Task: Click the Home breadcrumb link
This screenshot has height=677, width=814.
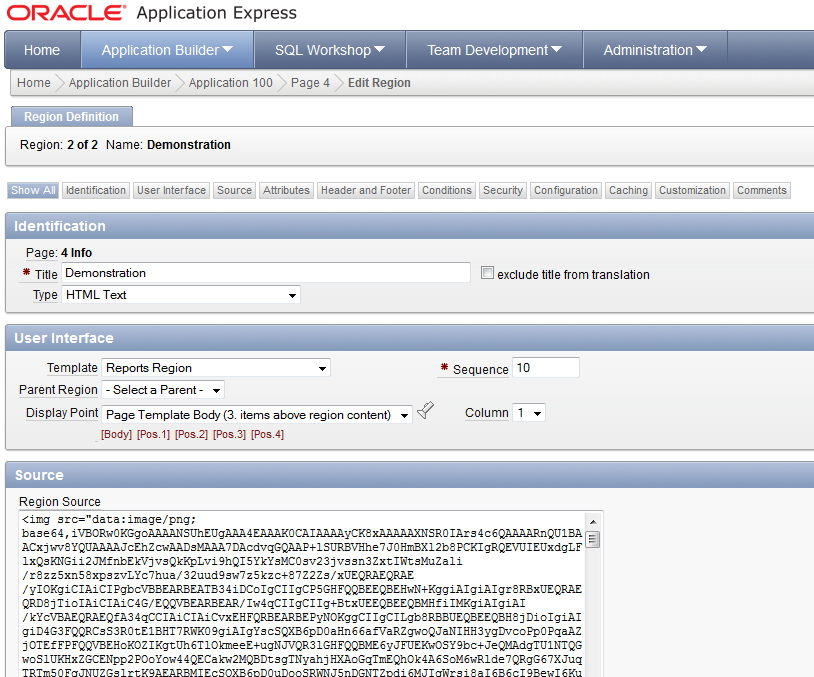Action: [x=34, y=83]
